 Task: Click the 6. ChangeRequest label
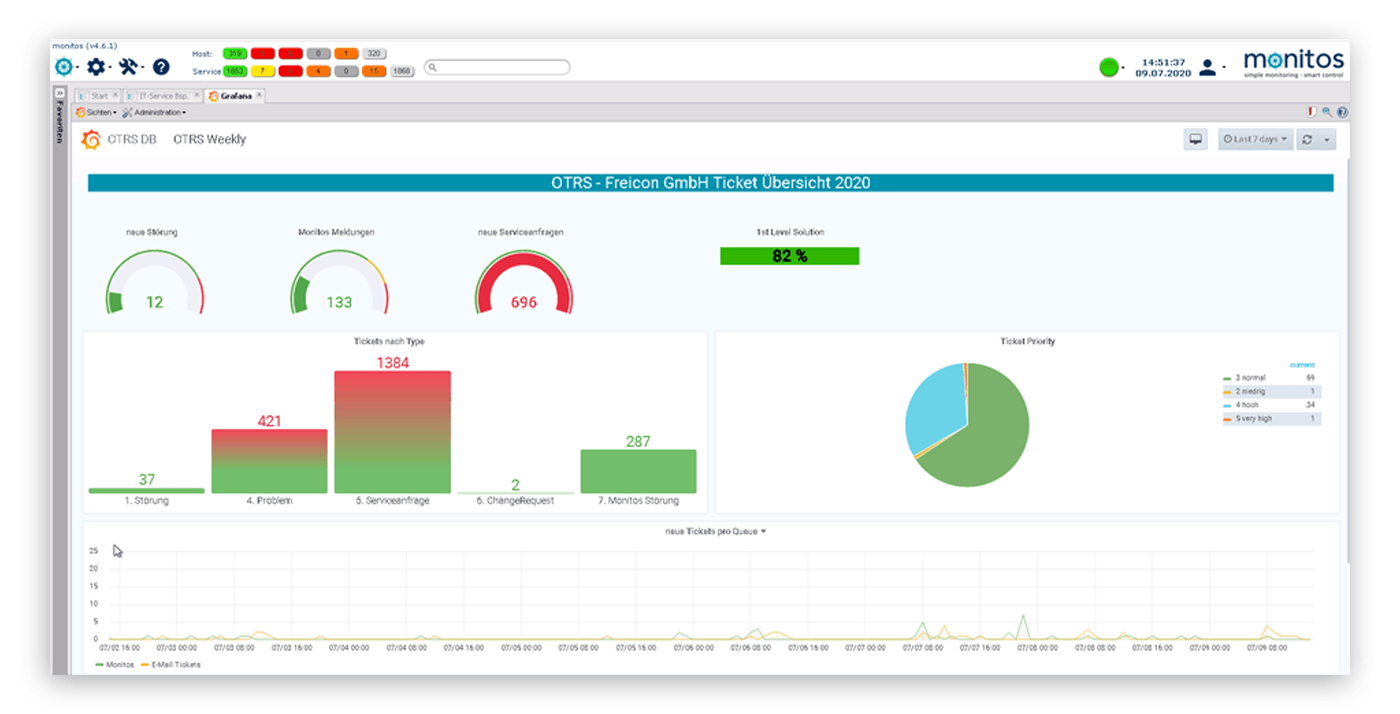515,501
